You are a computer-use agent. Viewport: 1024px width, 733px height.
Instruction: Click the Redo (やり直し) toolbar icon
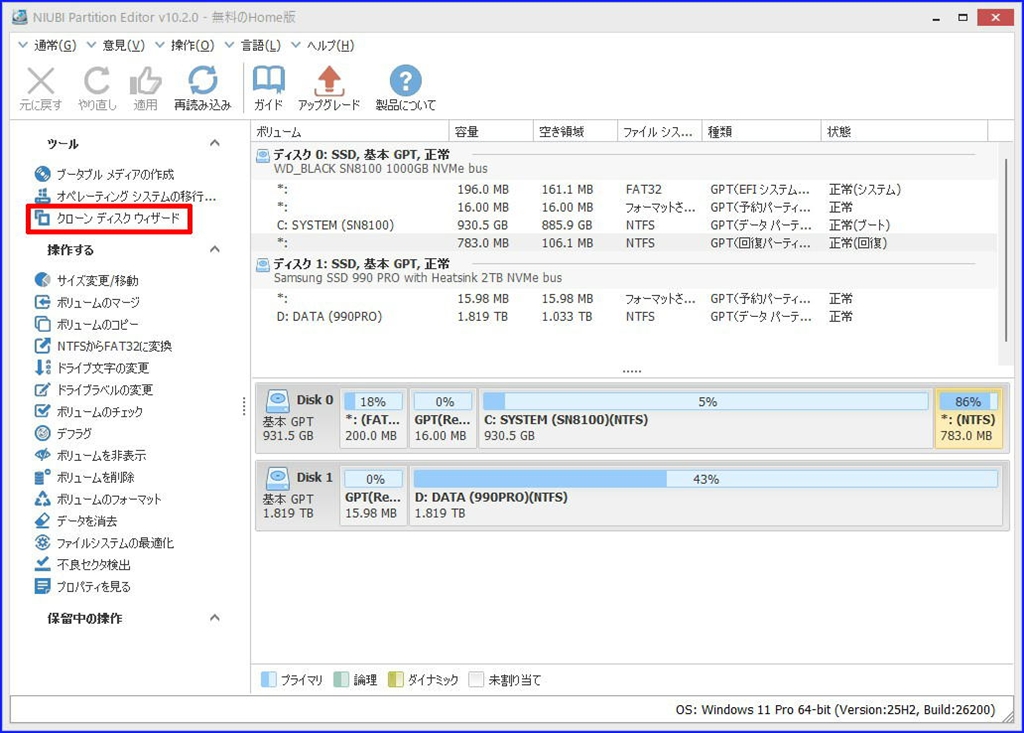(x=97, y=82)
